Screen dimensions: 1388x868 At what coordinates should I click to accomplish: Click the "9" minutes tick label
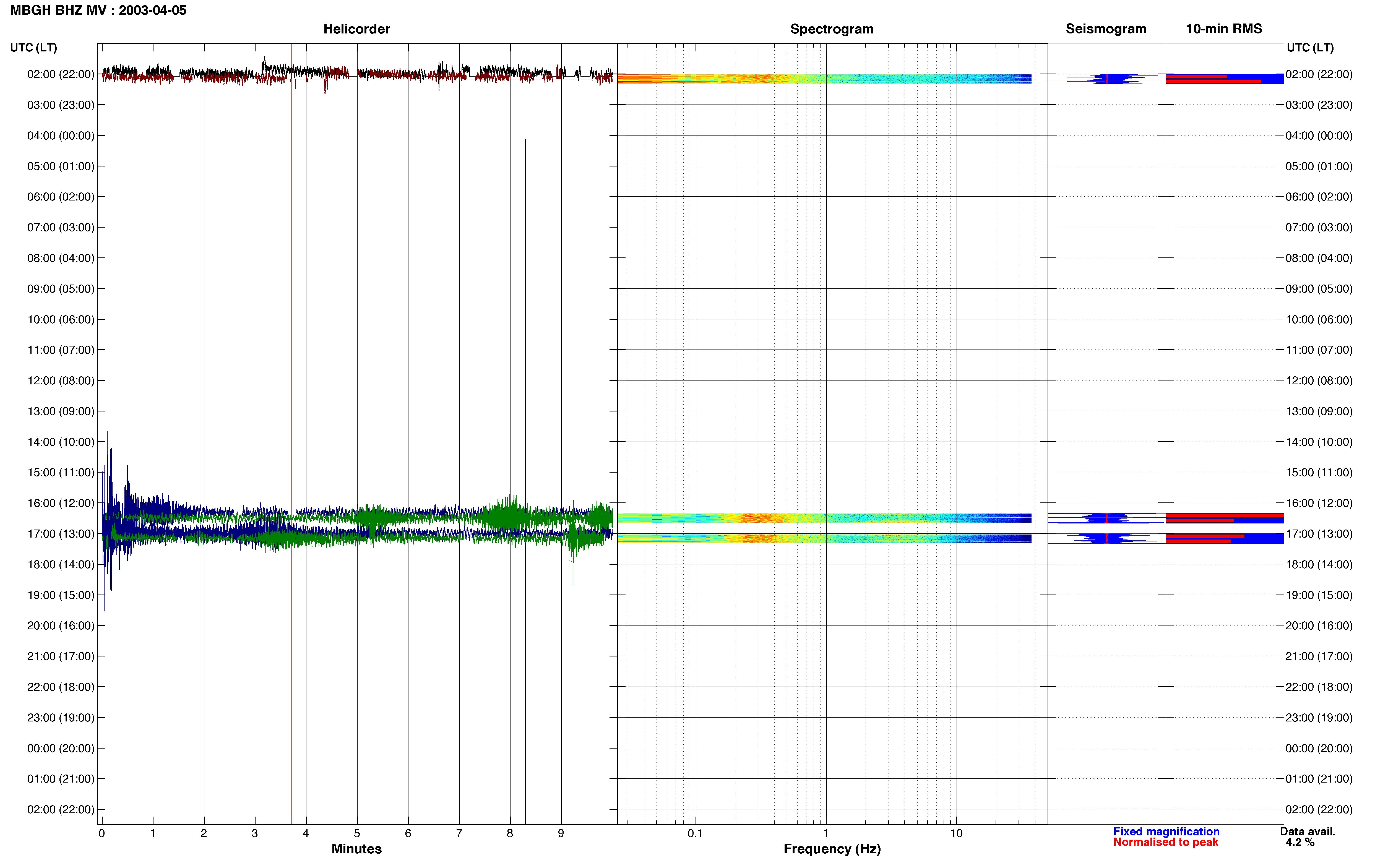(561, 833)
